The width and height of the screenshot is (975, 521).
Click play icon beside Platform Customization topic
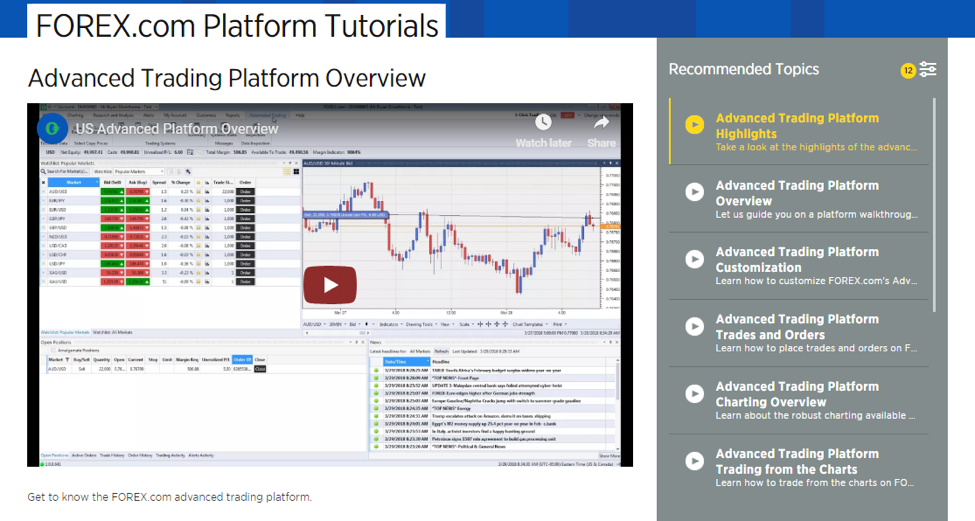pos(695,259)
